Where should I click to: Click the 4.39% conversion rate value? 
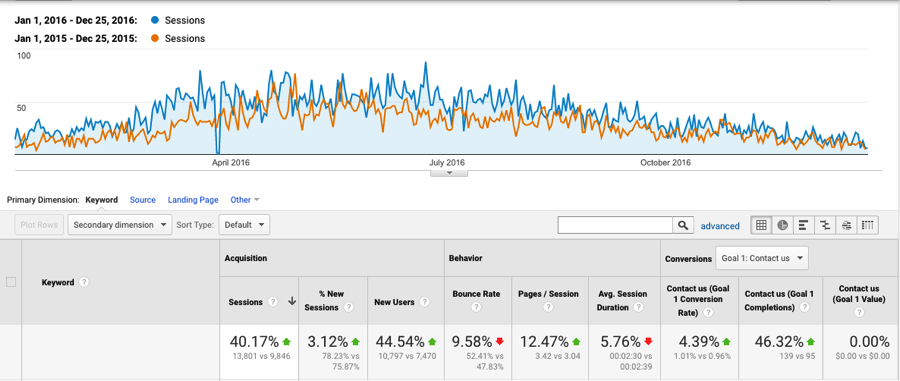click(699, 342)
